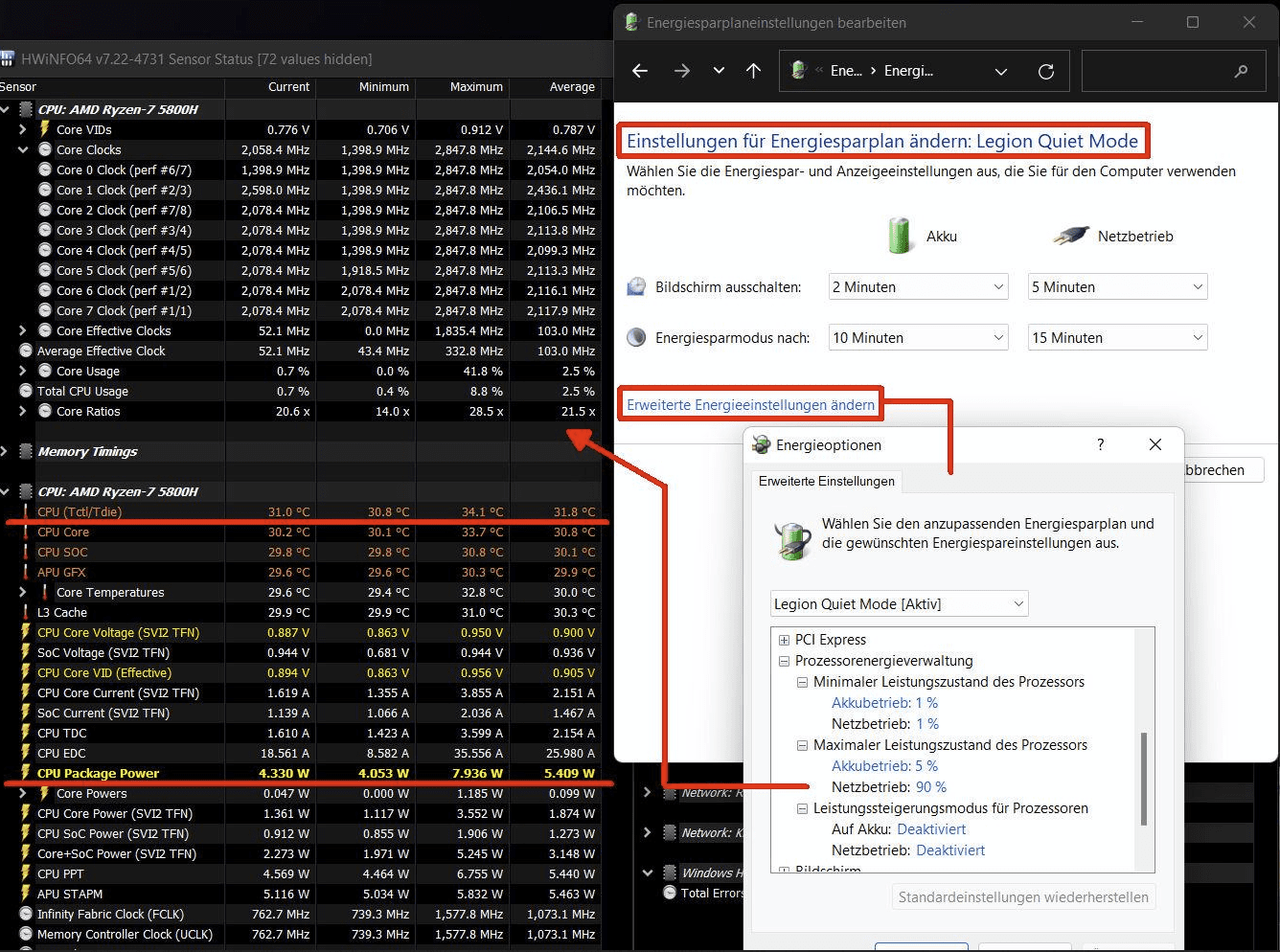The width and height of the screenshot is (1280, 952).
Task: Select the Erweiterte Einstellungen tab
Action: point(826,481)
